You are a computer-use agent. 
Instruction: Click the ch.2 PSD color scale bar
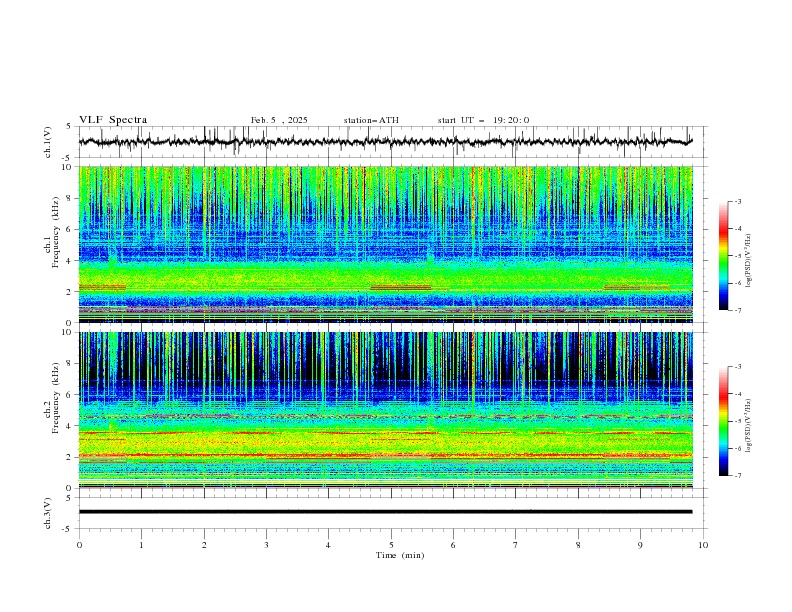pos(723,421)
